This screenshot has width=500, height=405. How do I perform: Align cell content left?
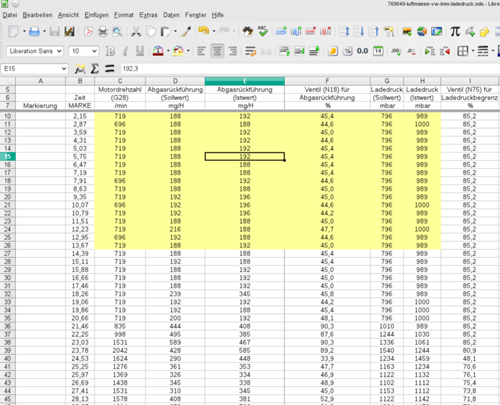pyautogui.click(x=201, y=51)
